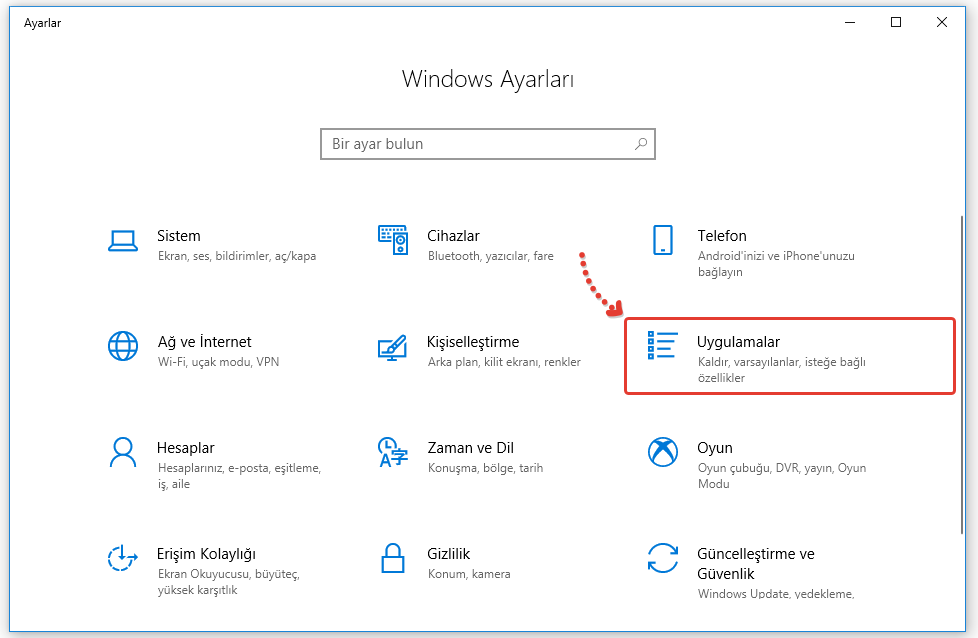Open the Sistem settings title text
Screen dimensions: 978x638
178,236
